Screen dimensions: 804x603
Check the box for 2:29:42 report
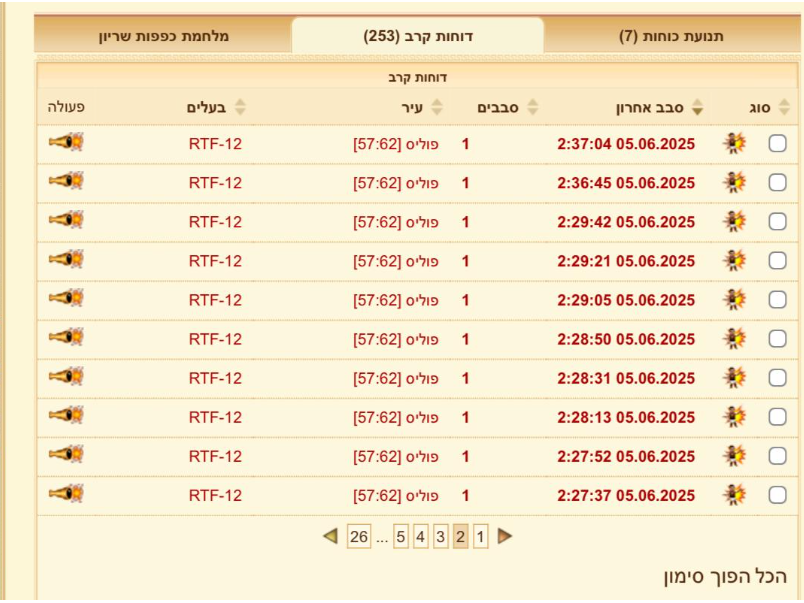coord(777,222)
